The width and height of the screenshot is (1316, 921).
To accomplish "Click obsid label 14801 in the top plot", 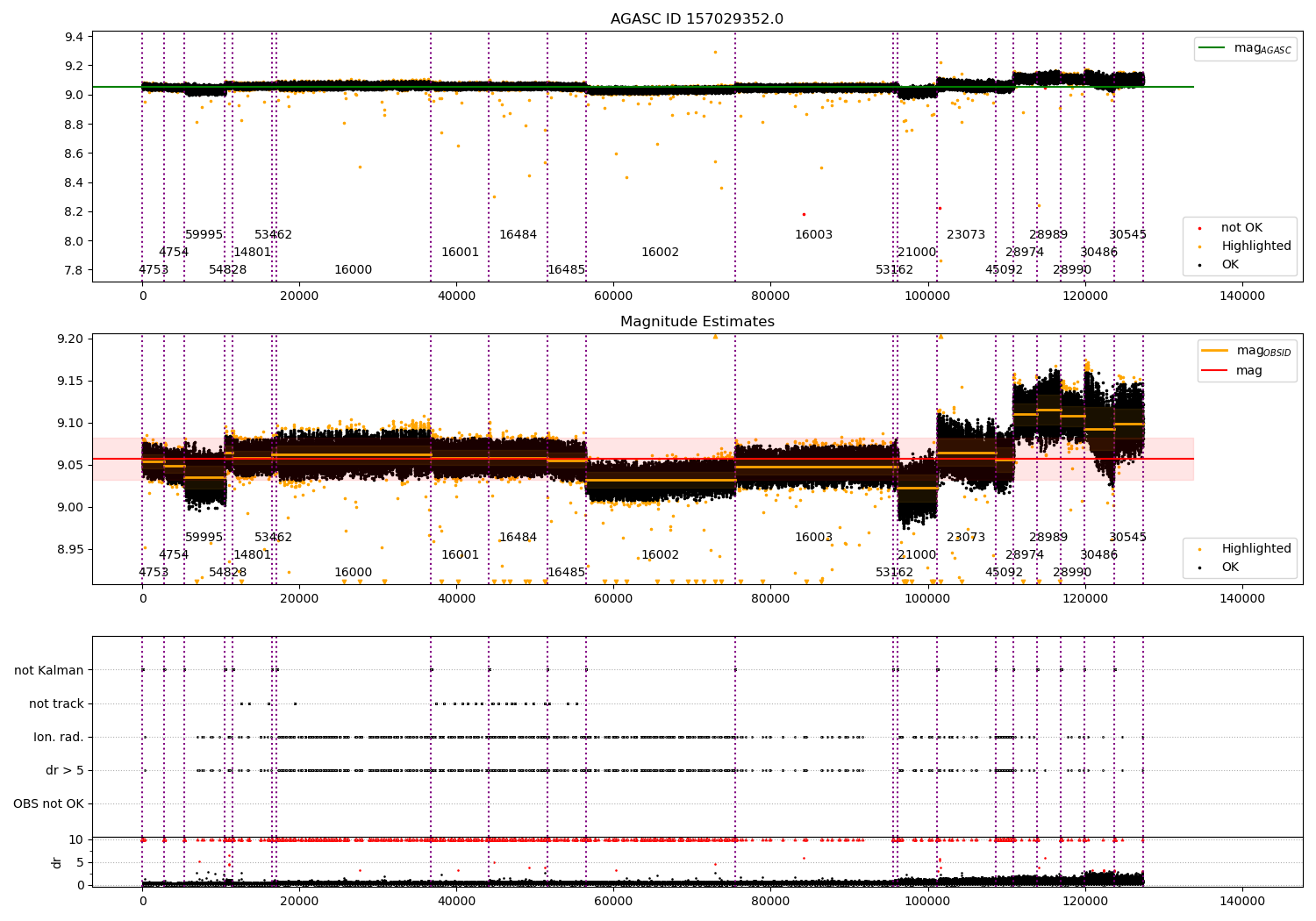I will [x=253, y=253].
